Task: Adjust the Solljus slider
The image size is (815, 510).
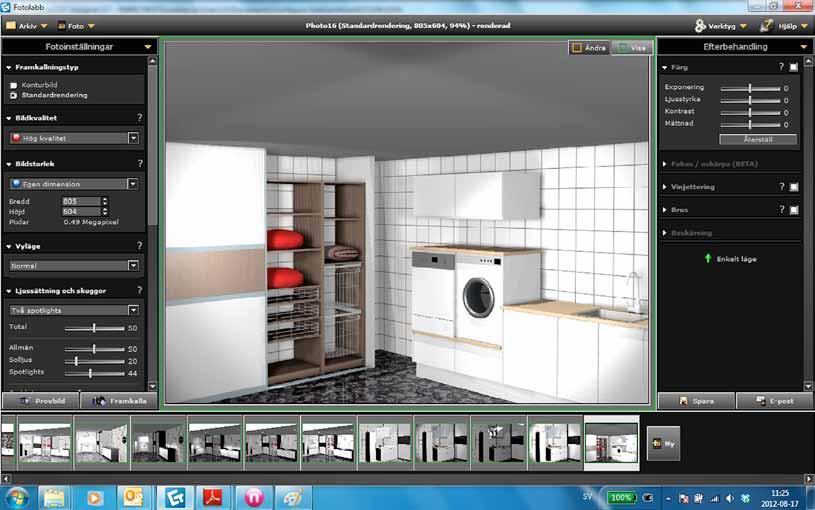Action: tap(76, 361)
